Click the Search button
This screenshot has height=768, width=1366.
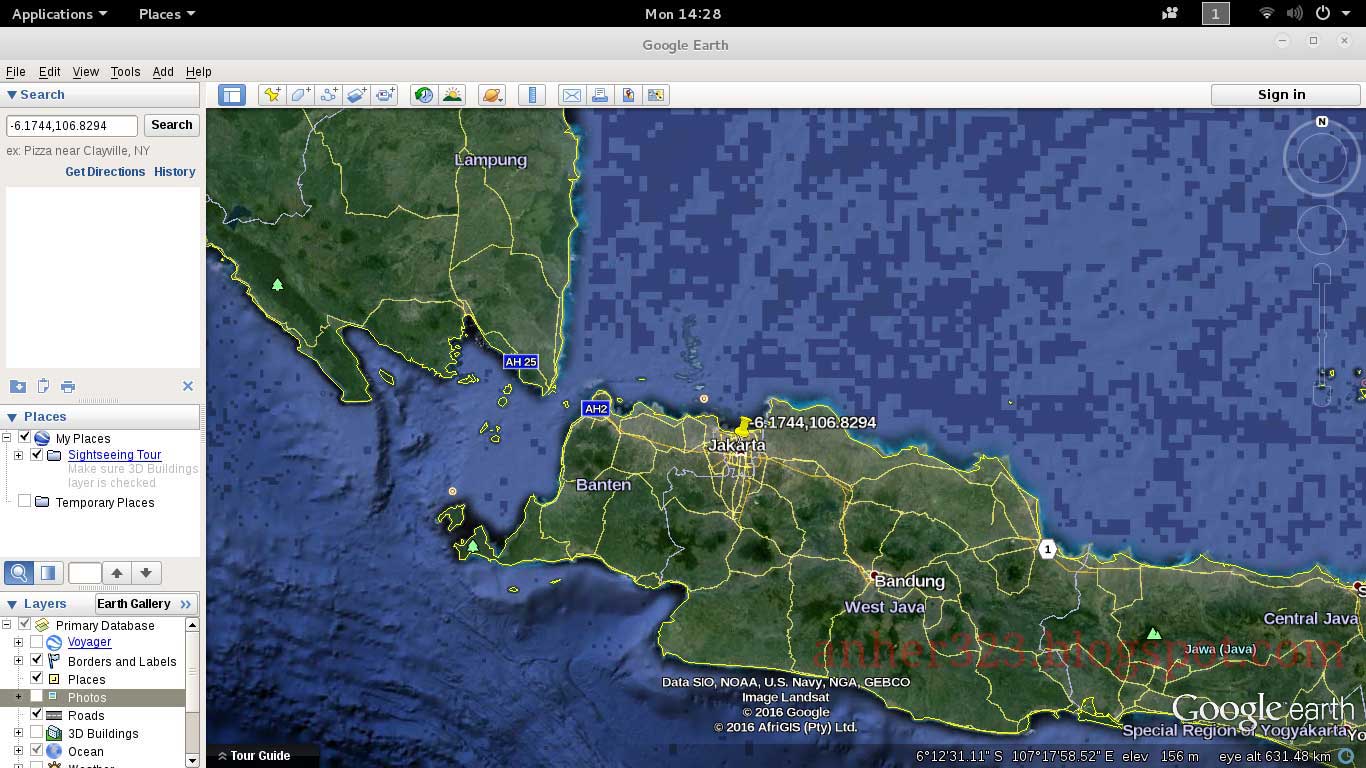pos(172,125)
